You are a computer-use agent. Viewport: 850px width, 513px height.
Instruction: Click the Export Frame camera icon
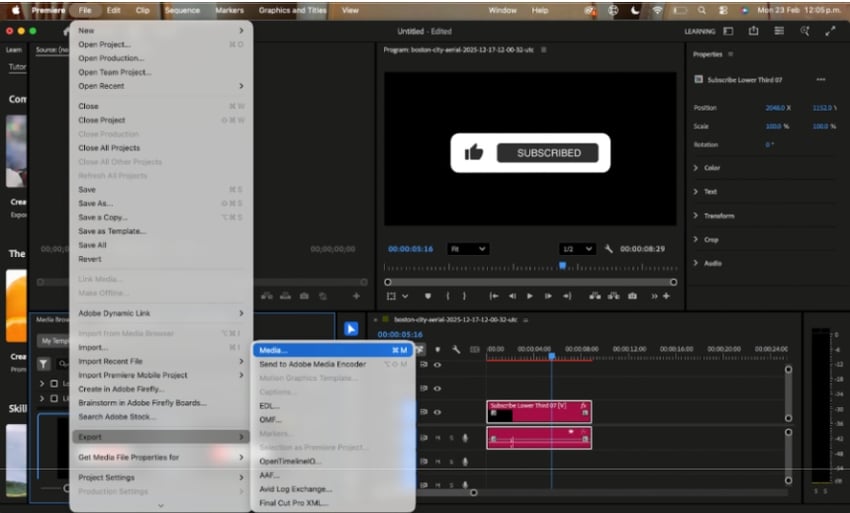click(631, 296)
